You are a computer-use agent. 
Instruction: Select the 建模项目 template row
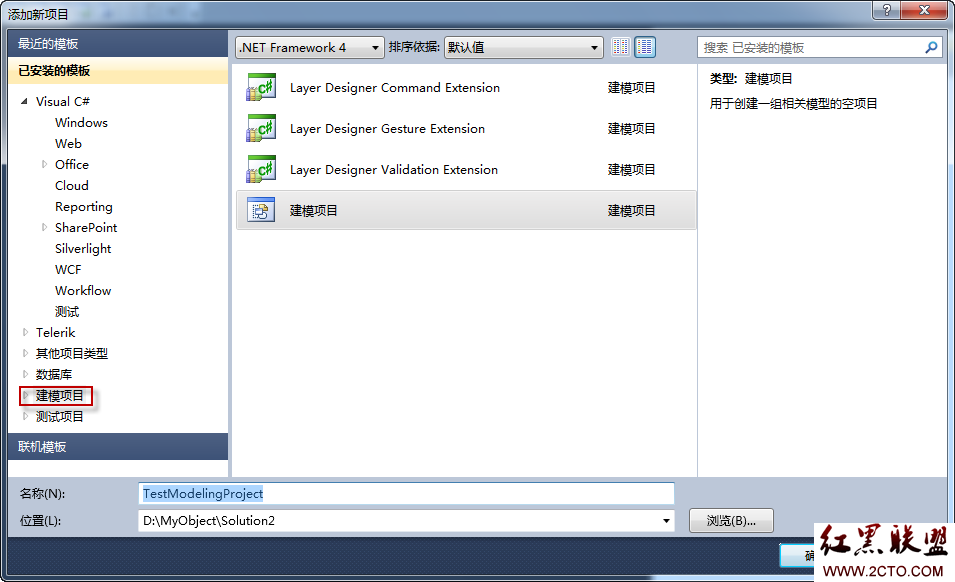point(466,210)
